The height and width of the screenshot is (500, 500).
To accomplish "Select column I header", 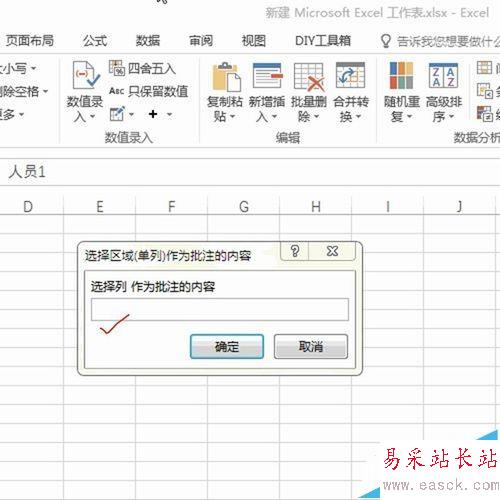I will 388,207.
